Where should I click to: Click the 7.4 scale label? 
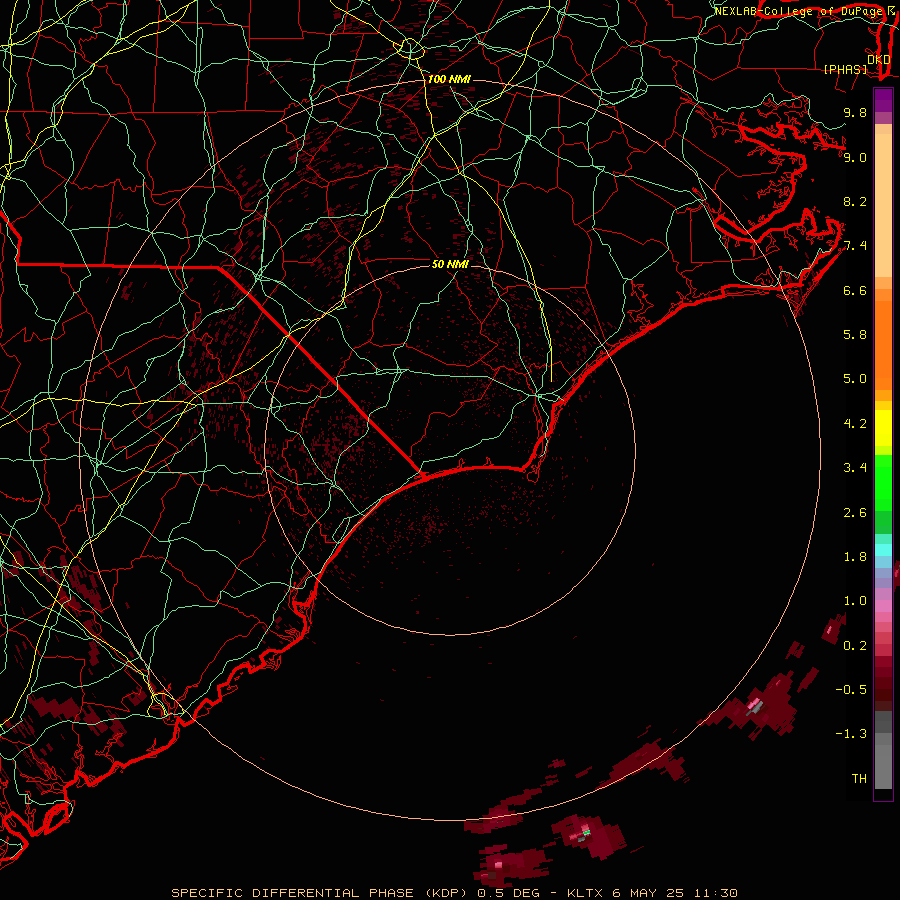click(855, 246)
